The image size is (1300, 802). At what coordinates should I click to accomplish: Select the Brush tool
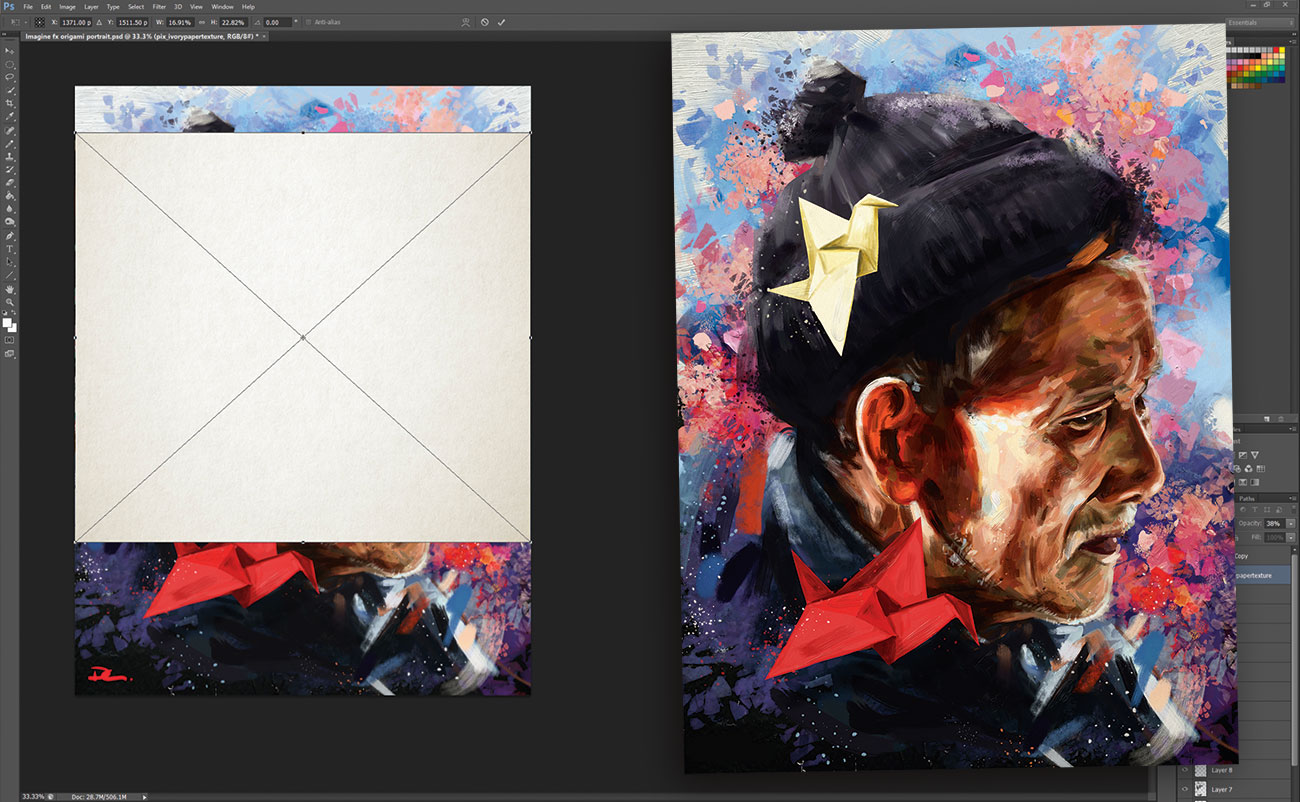11,145
